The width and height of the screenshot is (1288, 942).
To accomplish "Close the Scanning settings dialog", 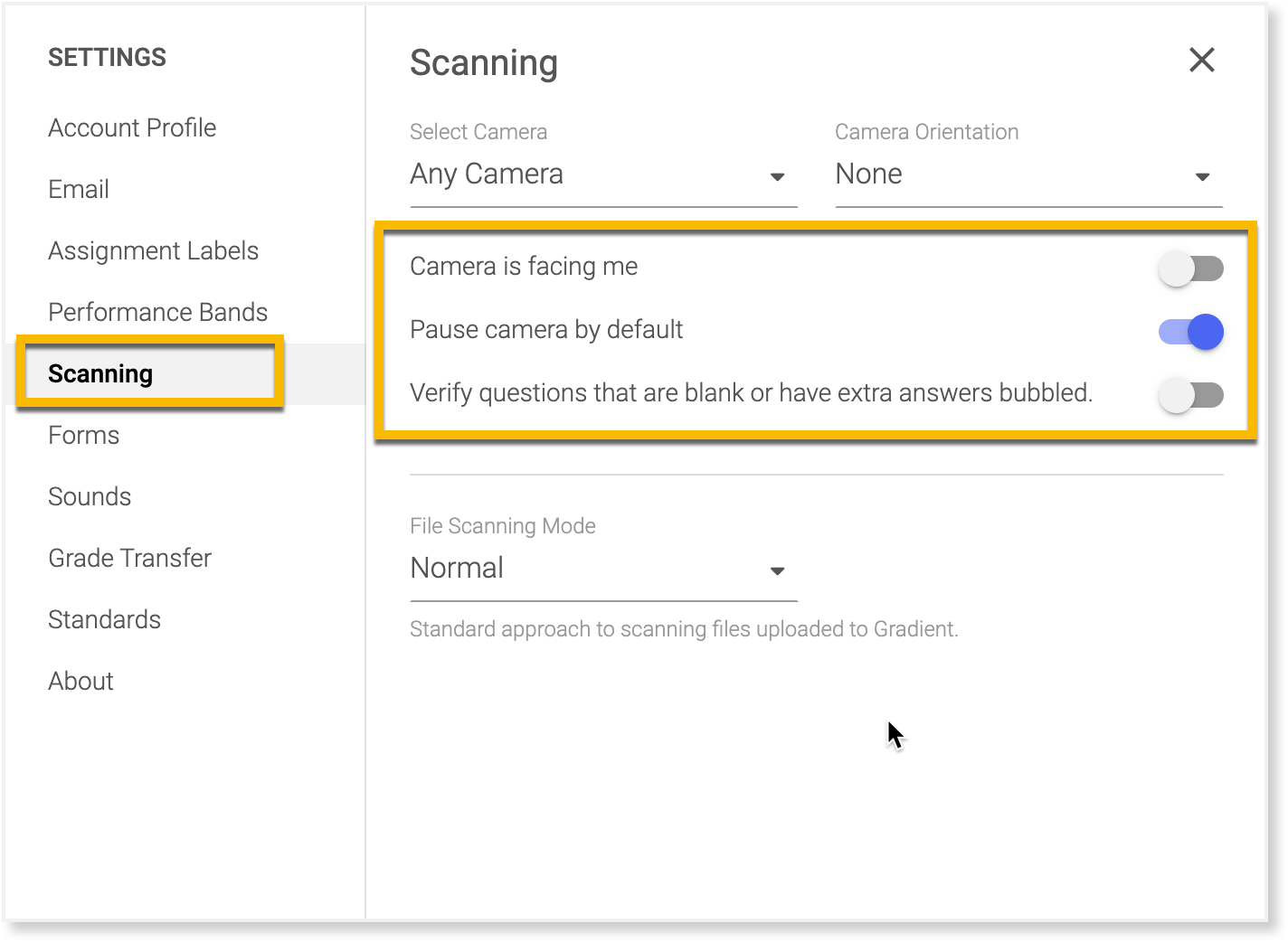I will tap(1201, 61).
